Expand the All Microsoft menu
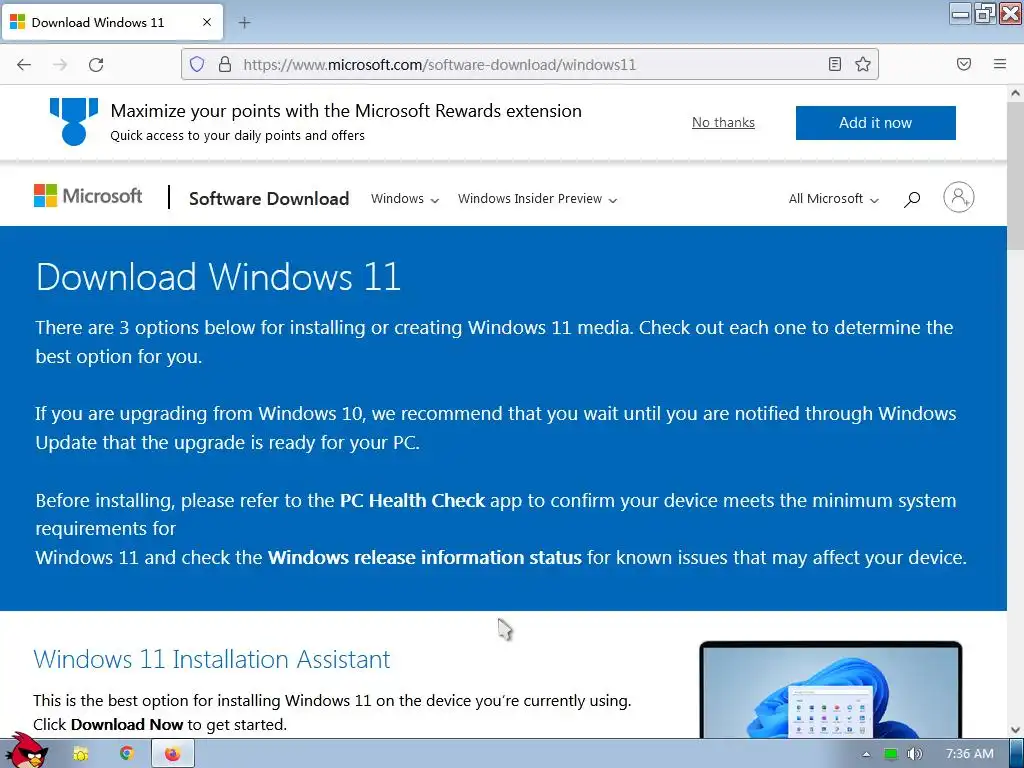 click(x=833, y=199)
